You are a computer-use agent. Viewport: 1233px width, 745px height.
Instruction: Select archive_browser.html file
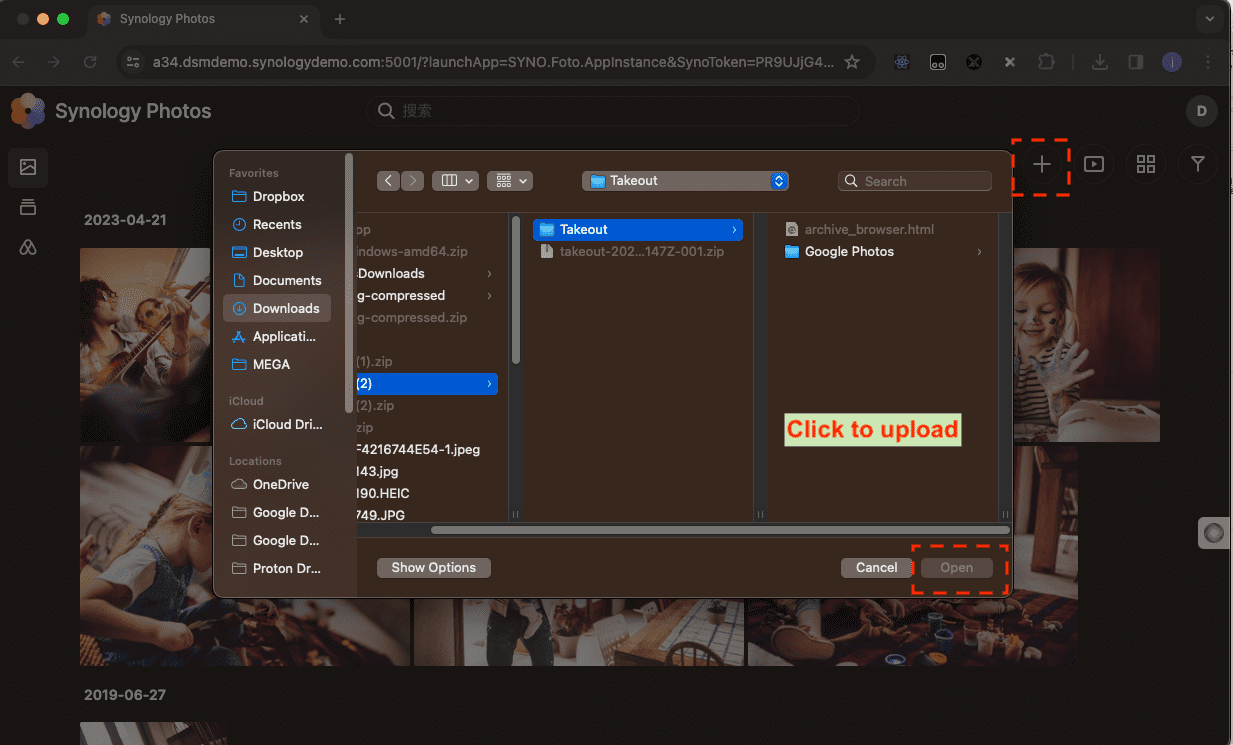tap(869, 230)
